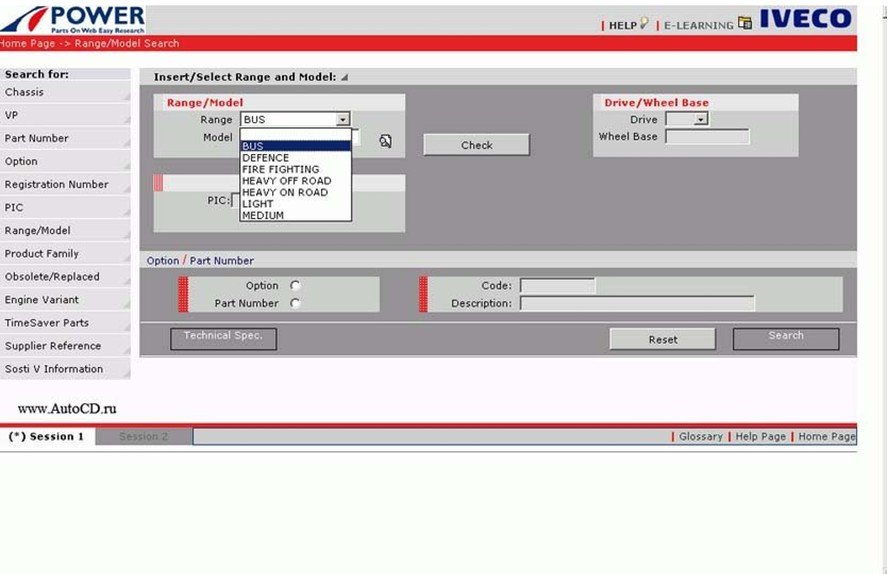889x574 pixels.
Task: Select the Option radio button
Action: click(295, 286)
